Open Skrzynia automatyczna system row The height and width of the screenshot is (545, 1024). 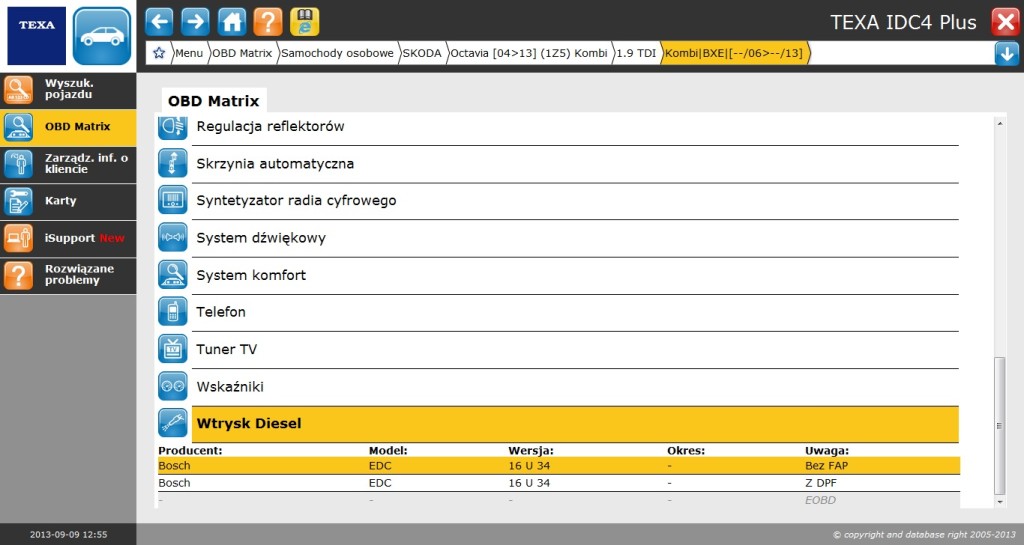click(x=575, y=164)
